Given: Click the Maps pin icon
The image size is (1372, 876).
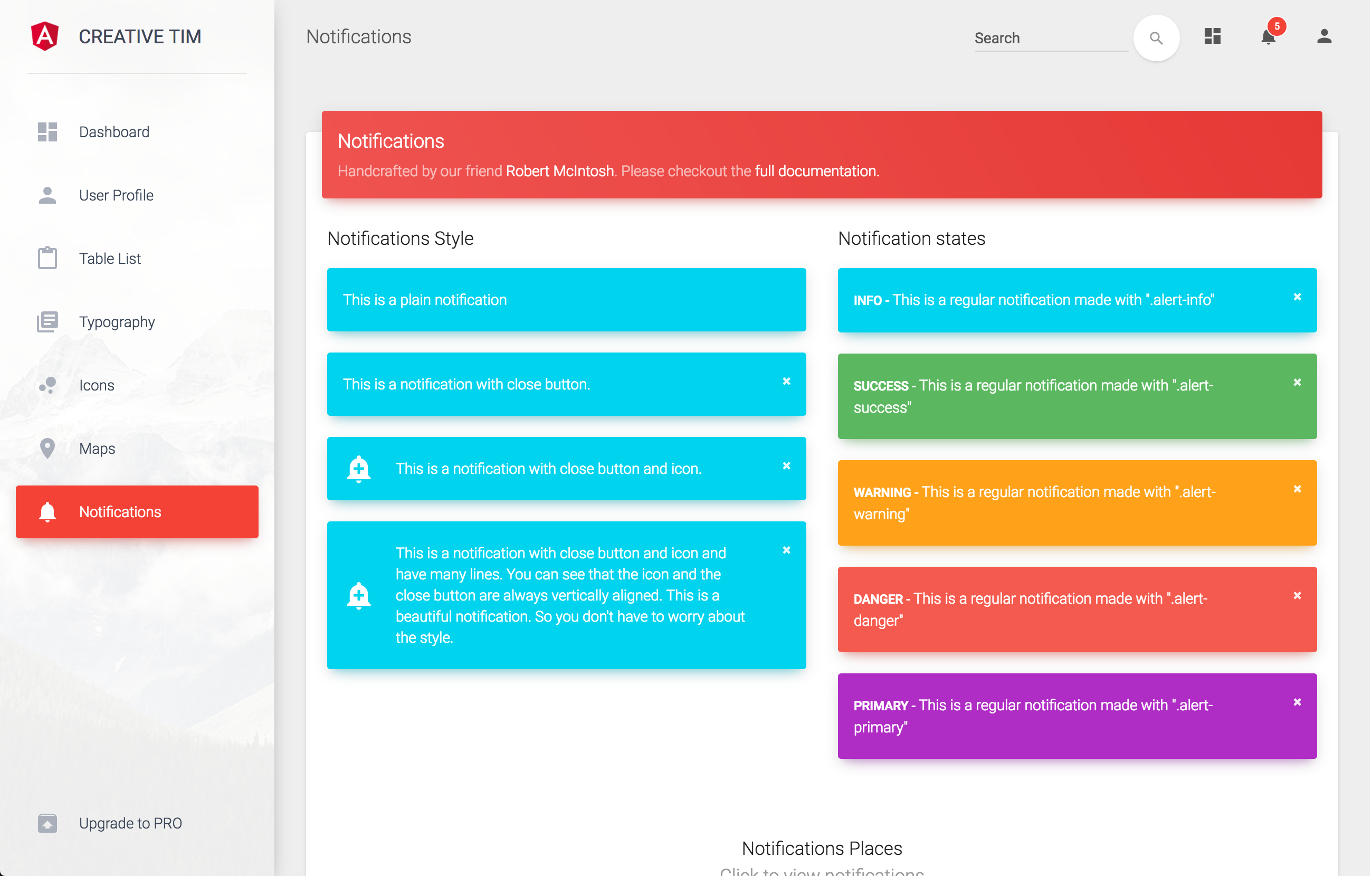Looking at the screenshot, I should [47, 448].
